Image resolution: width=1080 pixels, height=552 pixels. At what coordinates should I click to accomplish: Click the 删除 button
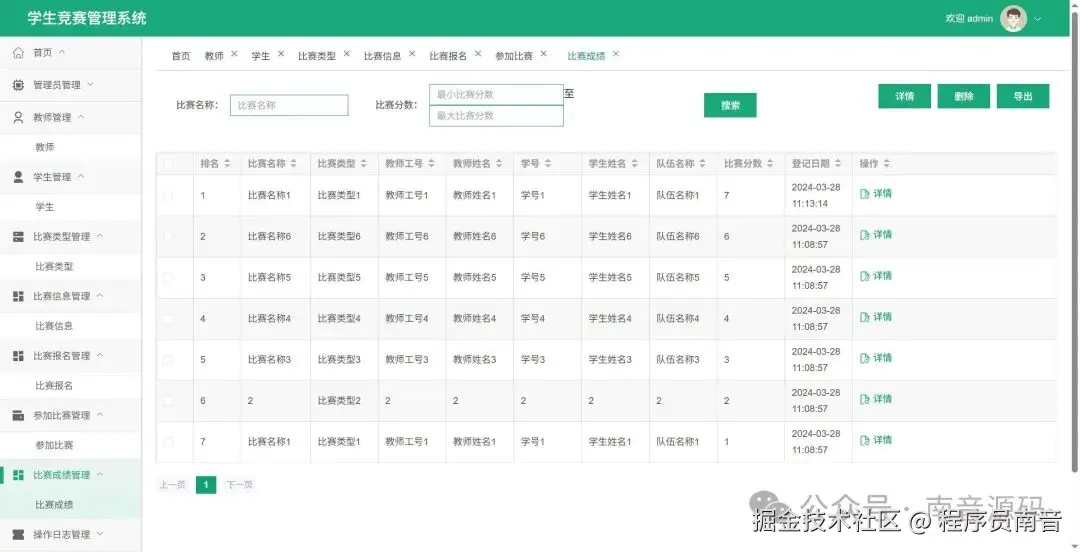click(964, 96)
